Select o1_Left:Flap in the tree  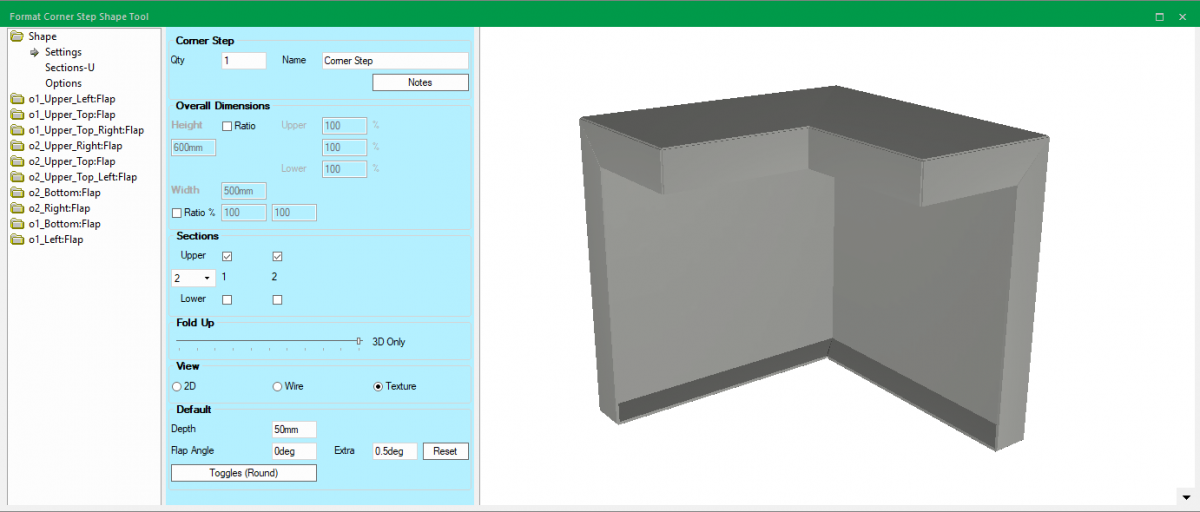(x=56, y=239)
